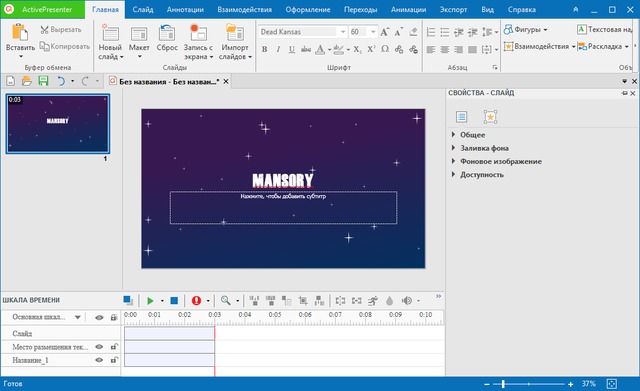Open the Раскладка arrange dropdown
This screenshot has width=640, height=391.
(x=603, y=47)
